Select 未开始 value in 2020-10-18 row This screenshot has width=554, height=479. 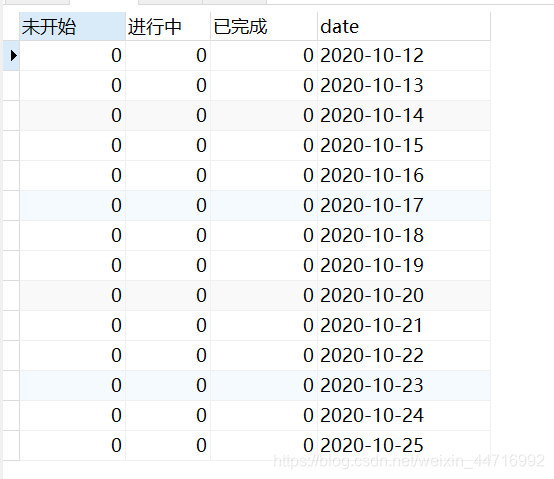tap(72, 236)
